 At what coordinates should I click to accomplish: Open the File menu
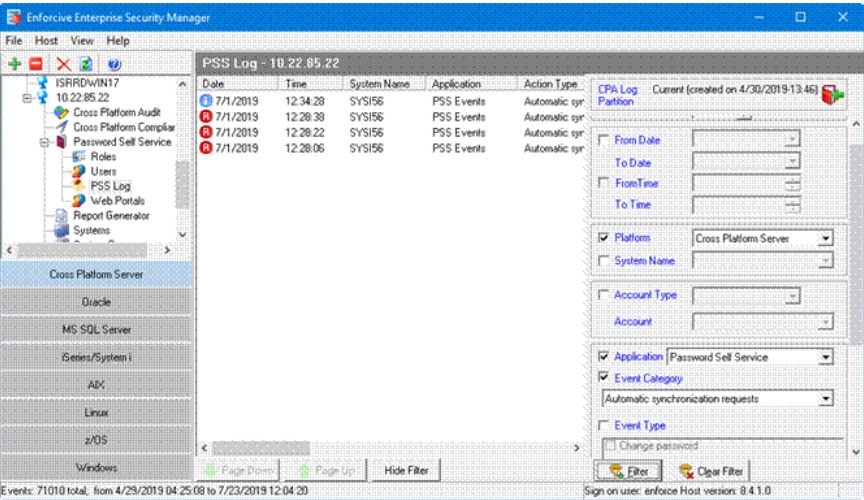pos(14,40)
